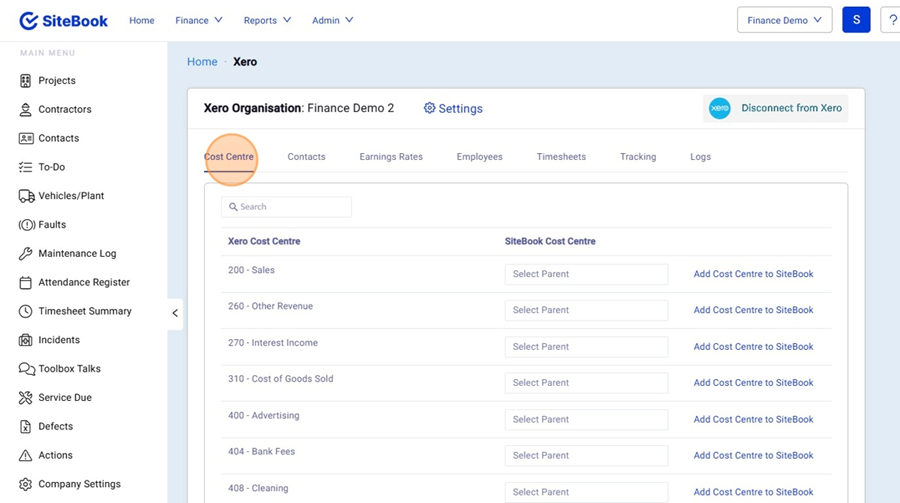Open the Timesheets tab
The image size is (900, 503).
click(561, 157)
